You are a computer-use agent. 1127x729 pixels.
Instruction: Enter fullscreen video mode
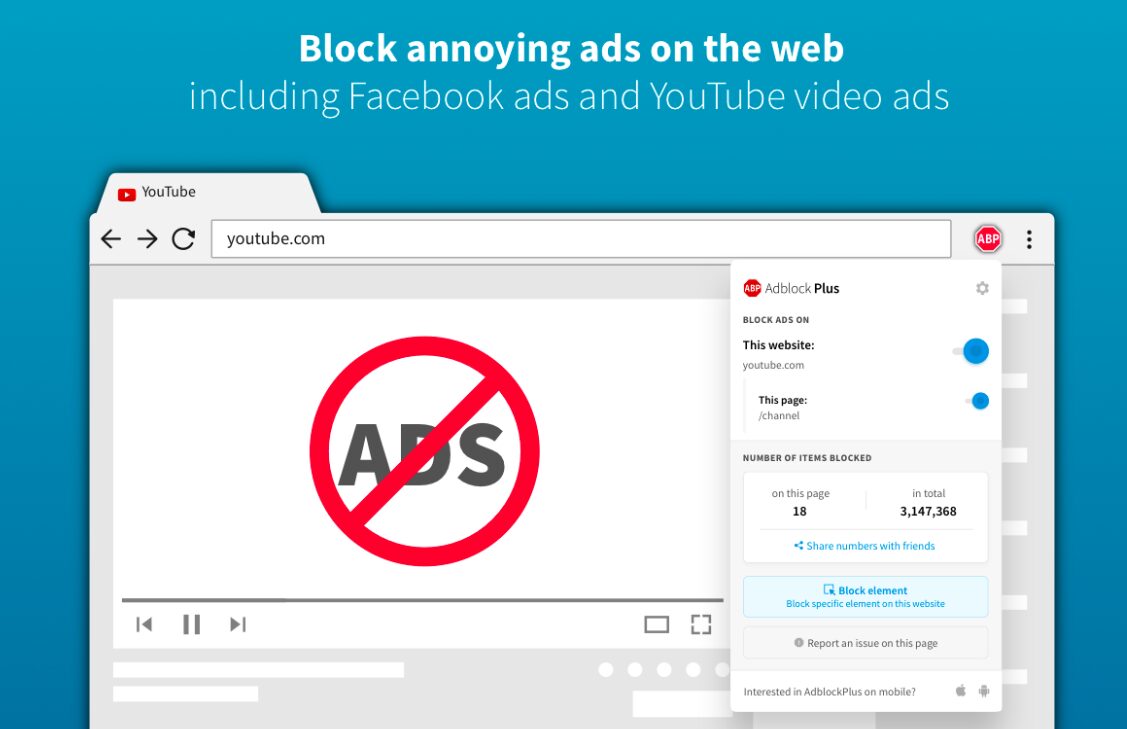pos(701,624)
